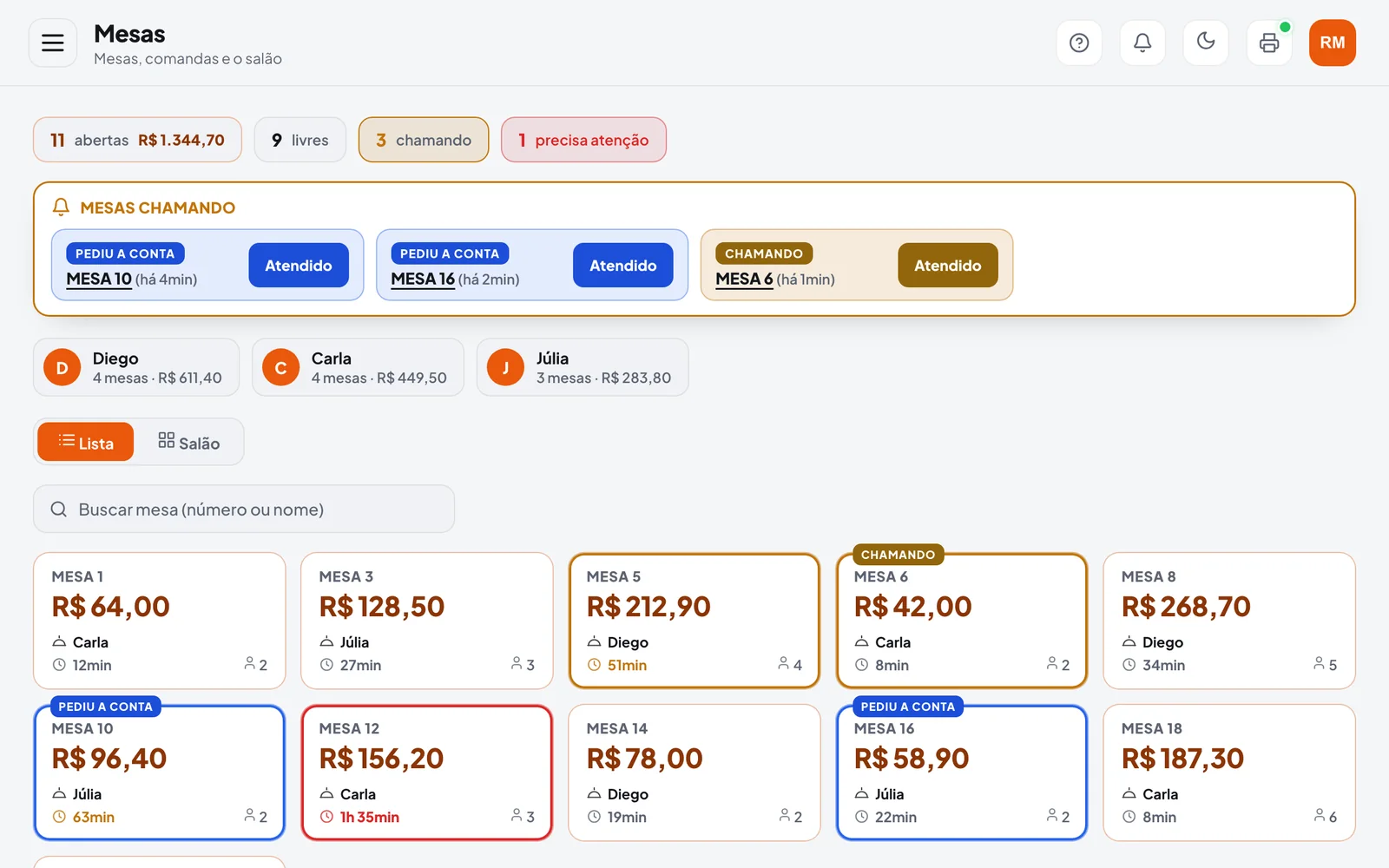
Task: Click the R$ 42,00 total on Mesa 6
Action: click(913, 607)
